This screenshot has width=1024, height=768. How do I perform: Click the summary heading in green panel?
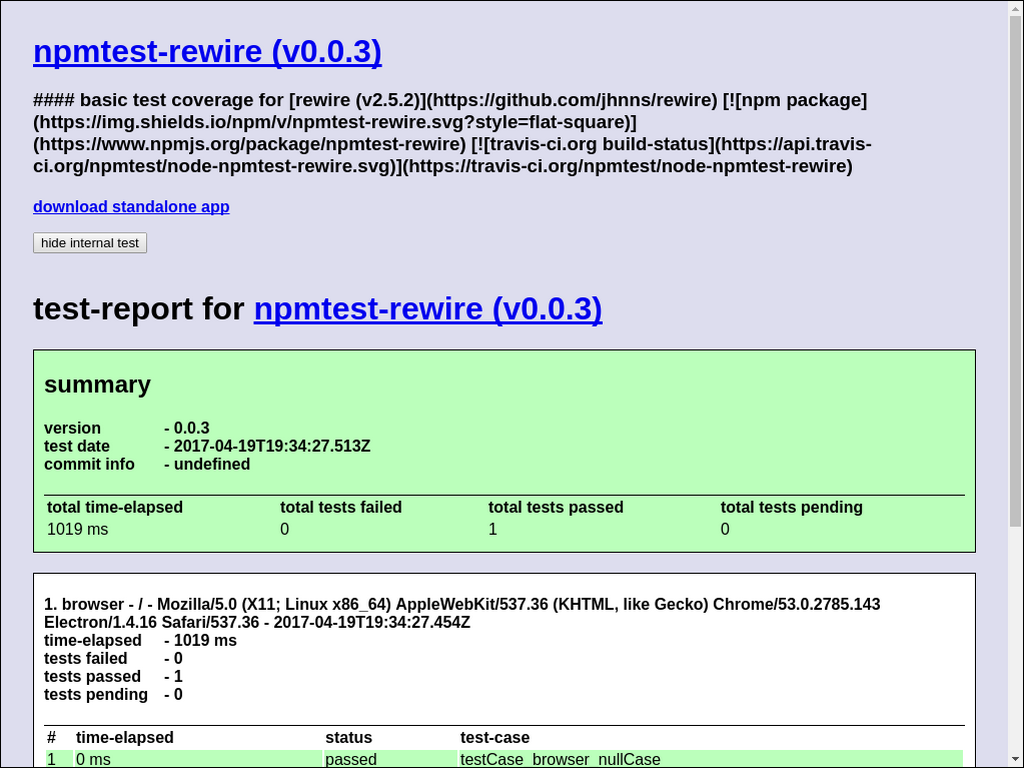pos(97,385)
